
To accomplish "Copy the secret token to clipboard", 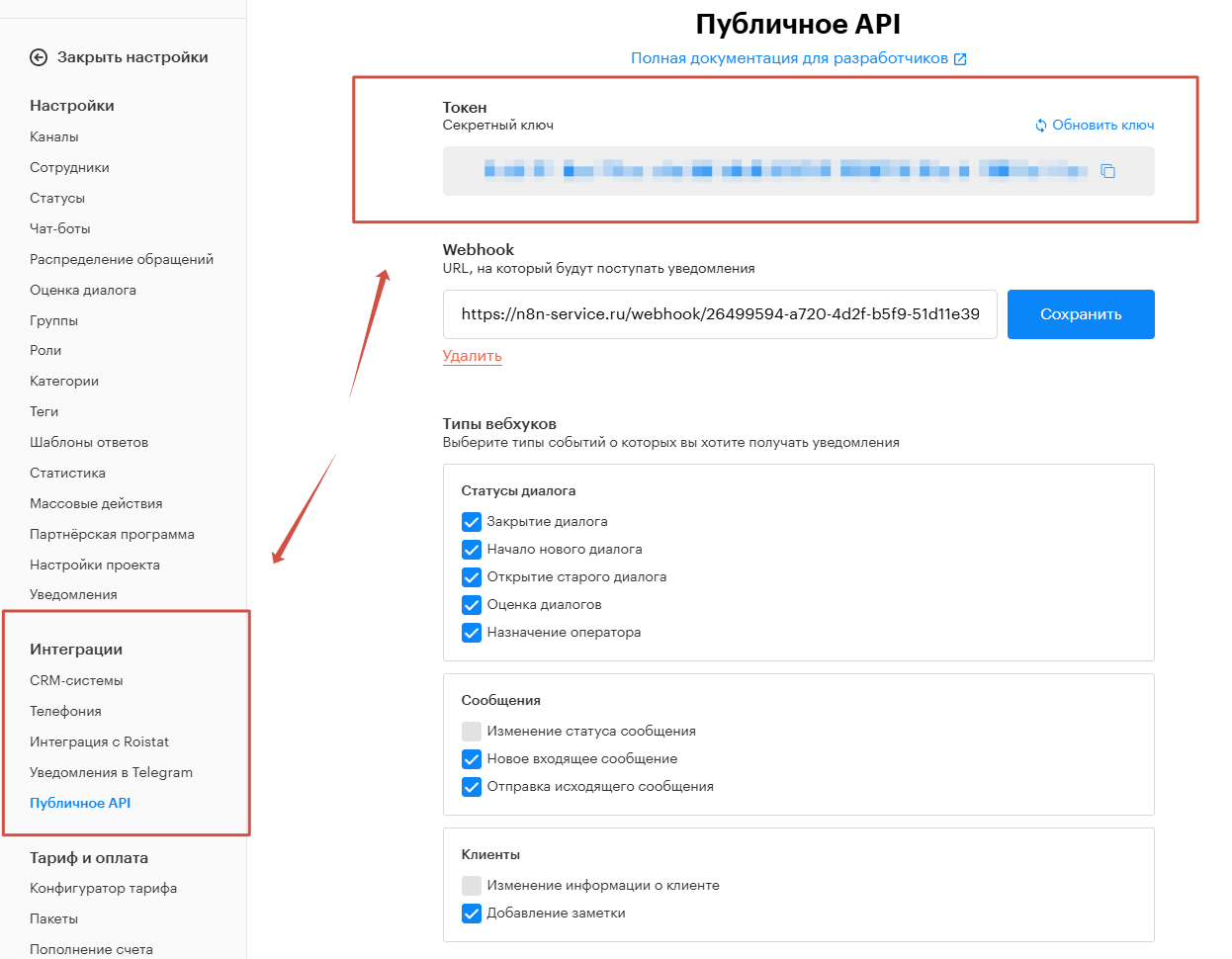I will (x=1107, y=170).
